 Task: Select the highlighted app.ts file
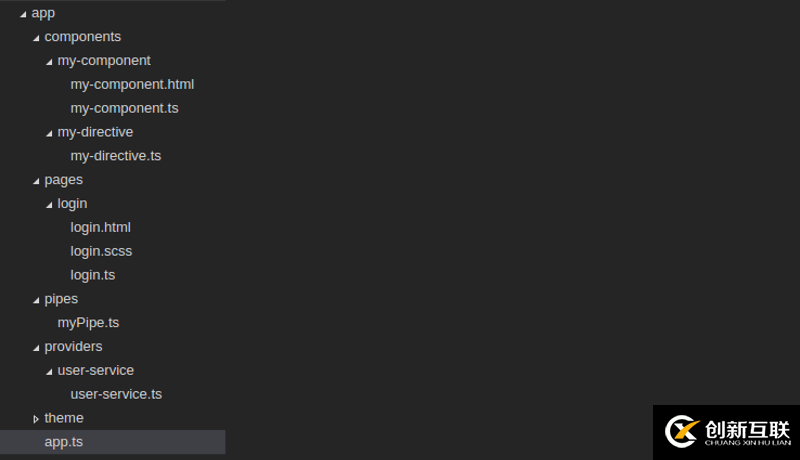point(64,442)
